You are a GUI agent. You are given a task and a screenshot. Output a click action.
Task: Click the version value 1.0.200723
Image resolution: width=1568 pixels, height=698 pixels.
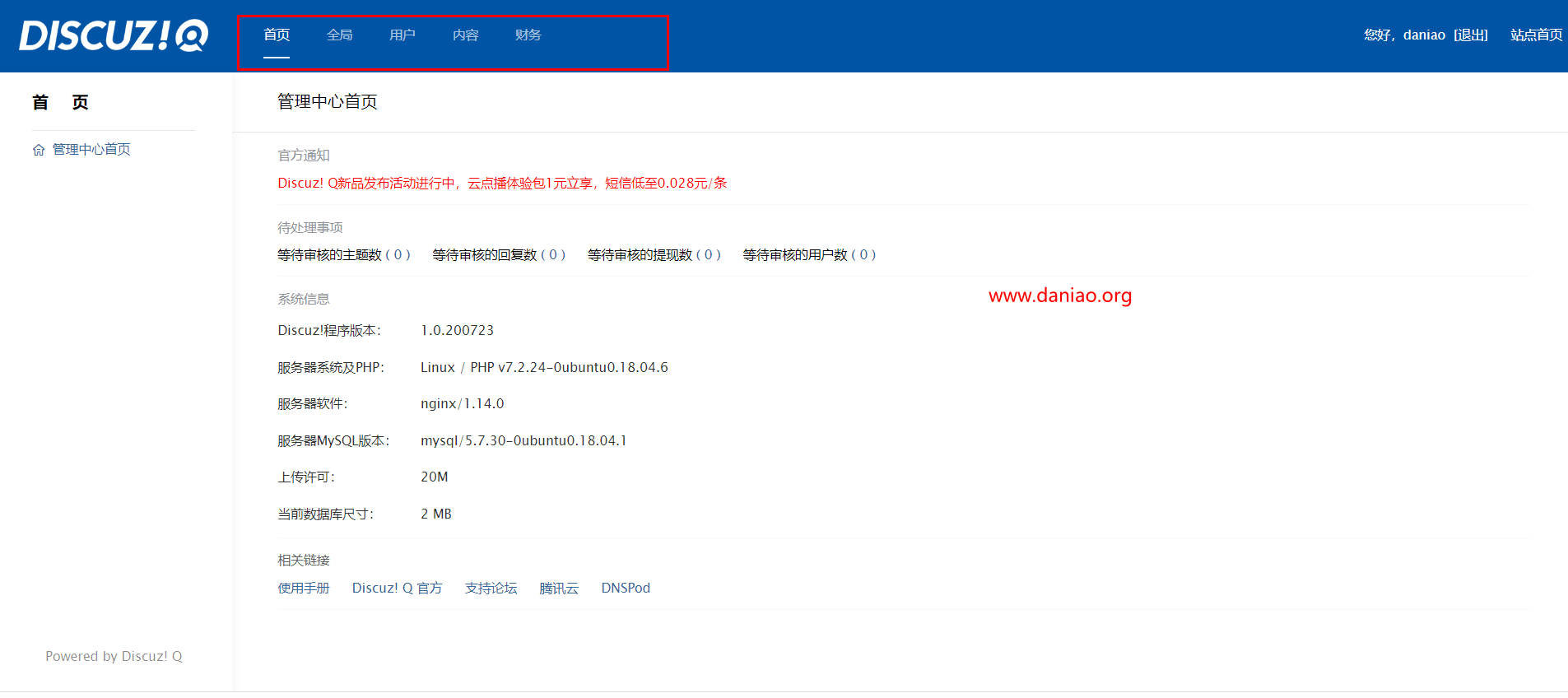click(x=458, y=330)
